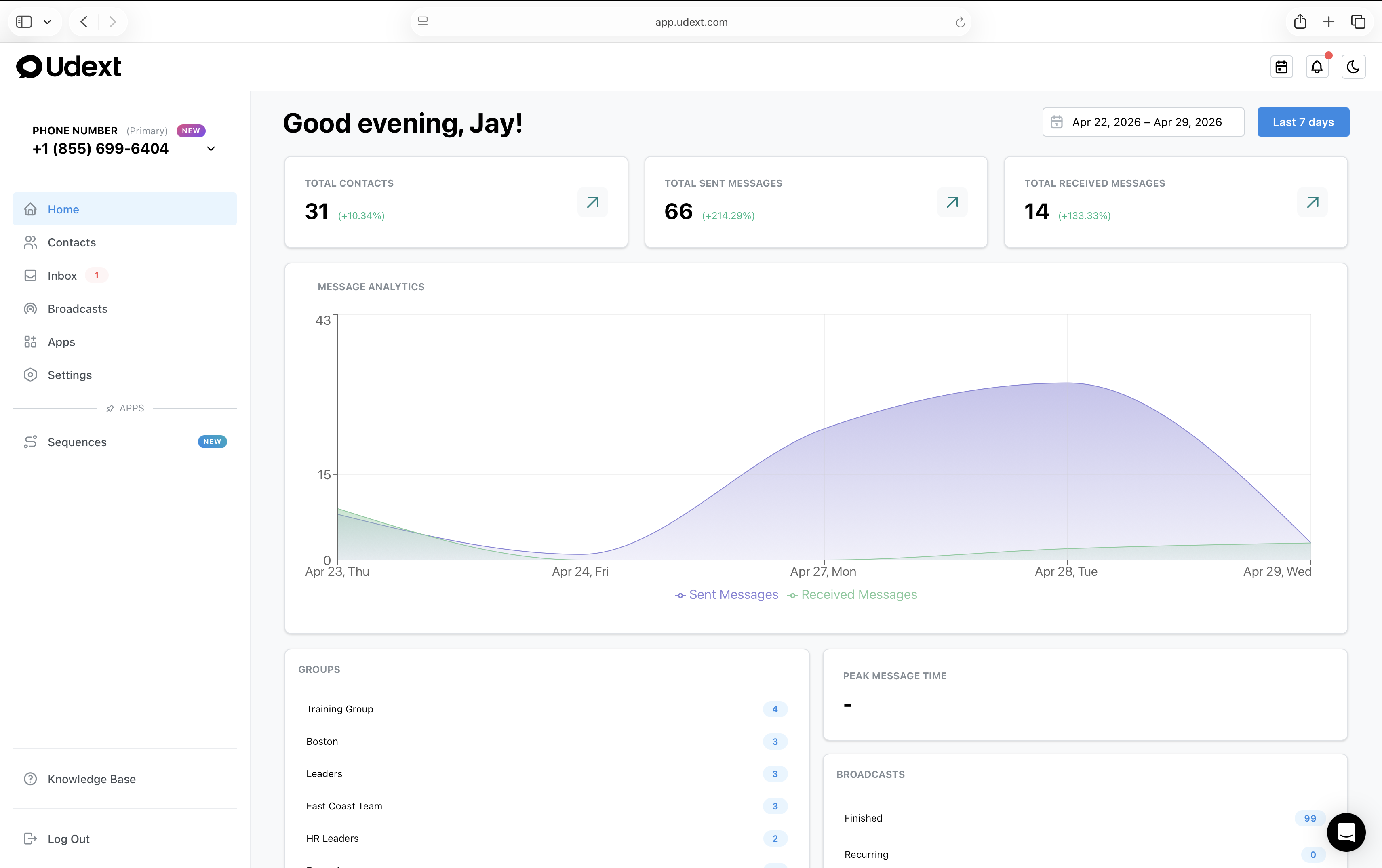Click Log Out

pos(124,839)
